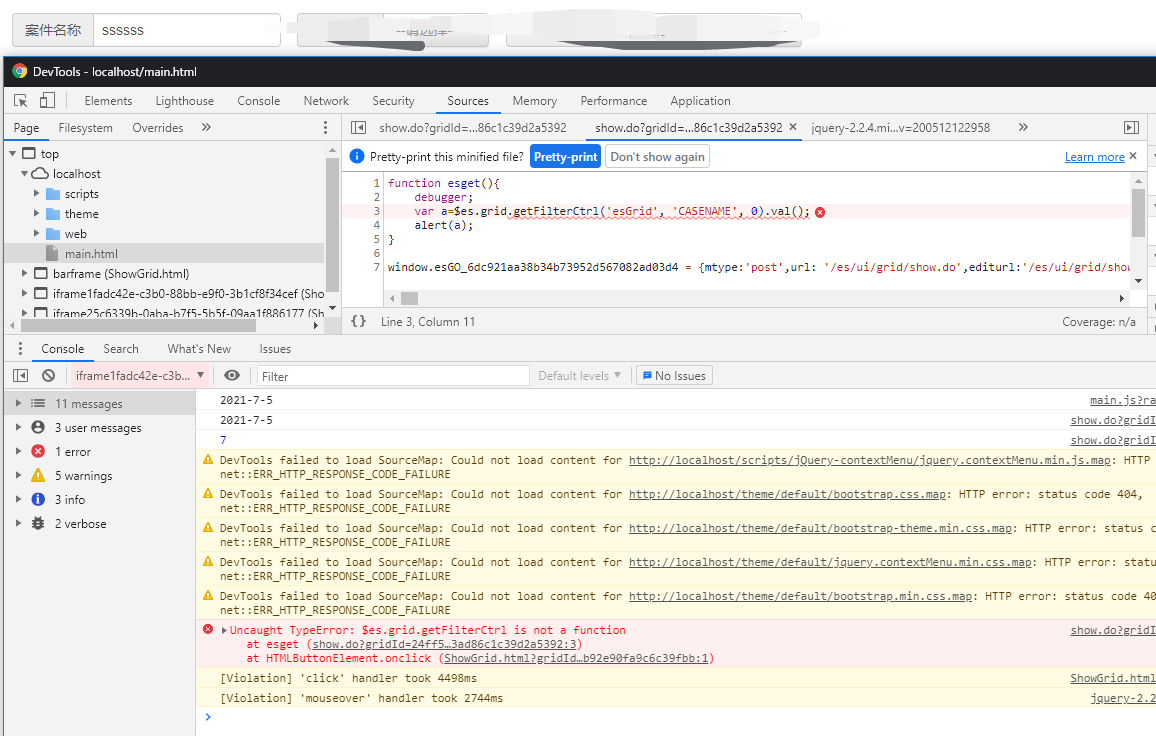Screen dimensions: 1156x736
Task: Open main.html in the file tree
Action: pos(91,254)
